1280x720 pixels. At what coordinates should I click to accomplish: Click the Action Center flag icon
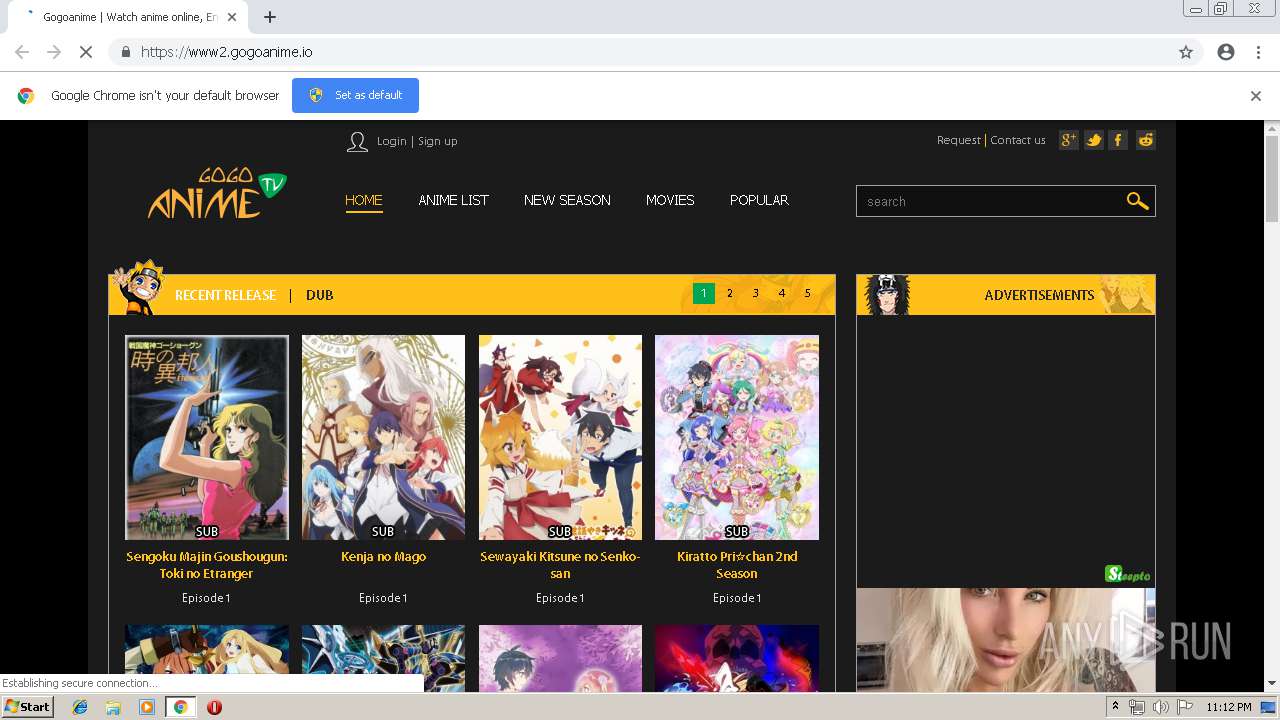point(1185,707)
